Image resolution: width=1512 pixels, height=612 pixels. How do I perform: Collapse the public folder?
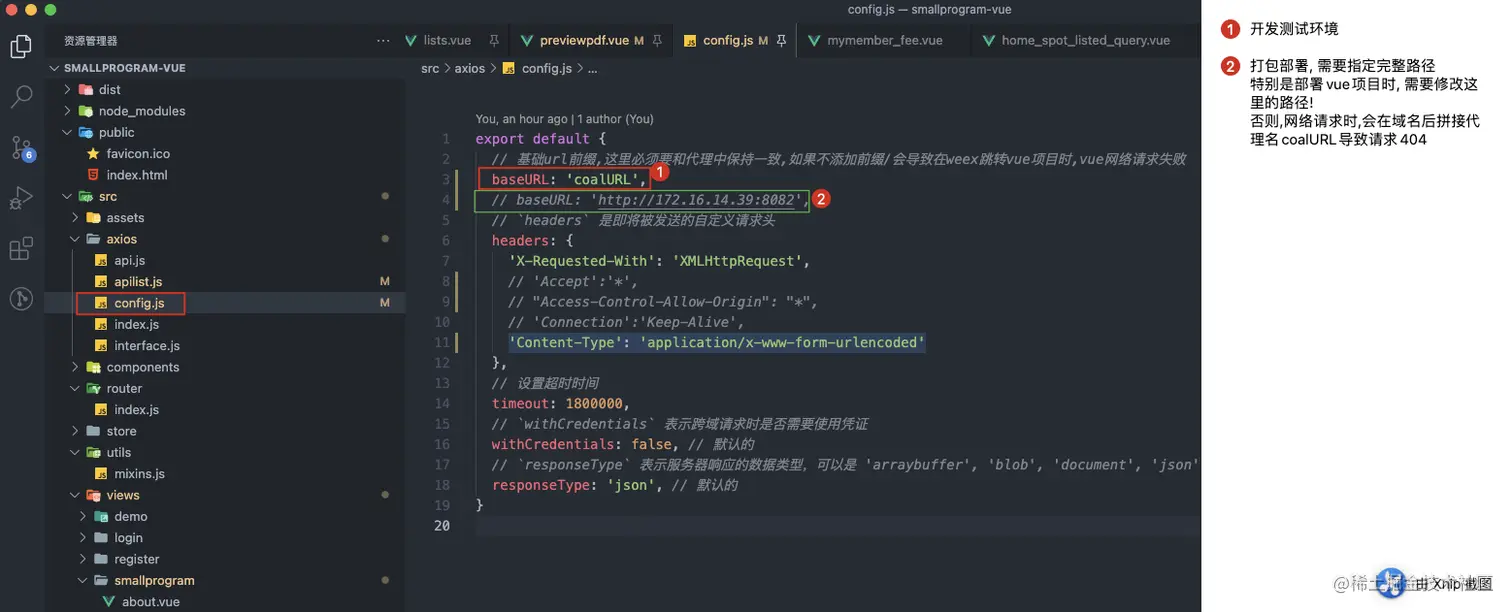68,132
